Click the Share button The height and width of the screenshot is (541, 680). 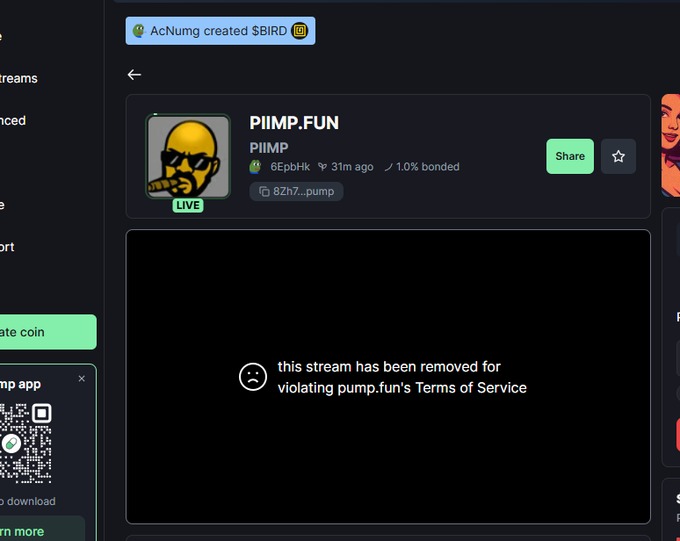[570, 156]
